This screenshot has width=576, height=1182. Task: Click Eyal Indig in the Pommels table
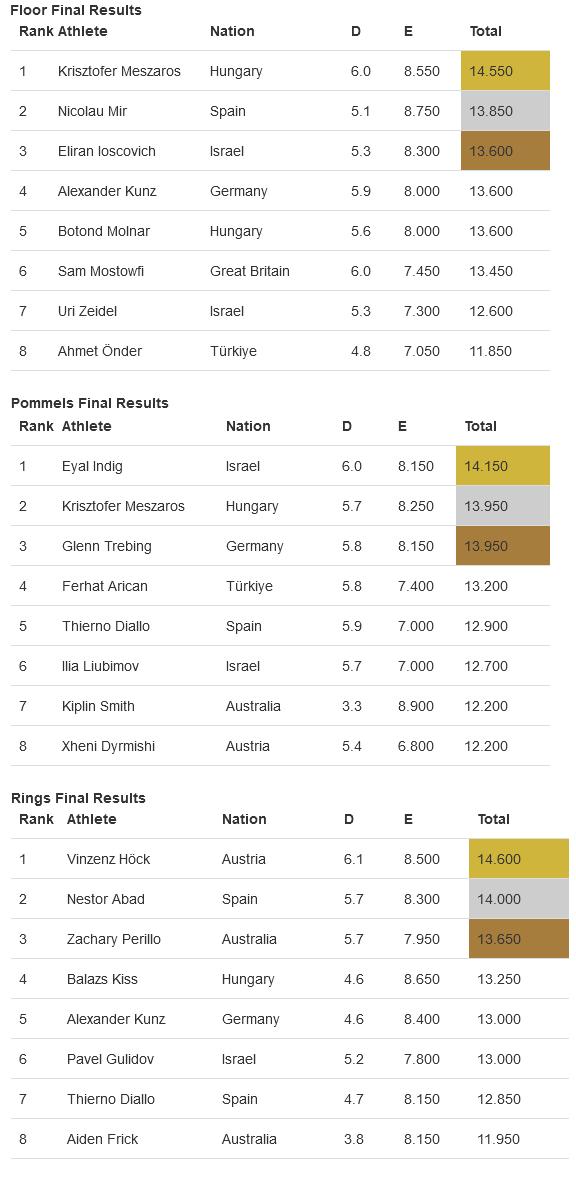[x=92, y=466]
